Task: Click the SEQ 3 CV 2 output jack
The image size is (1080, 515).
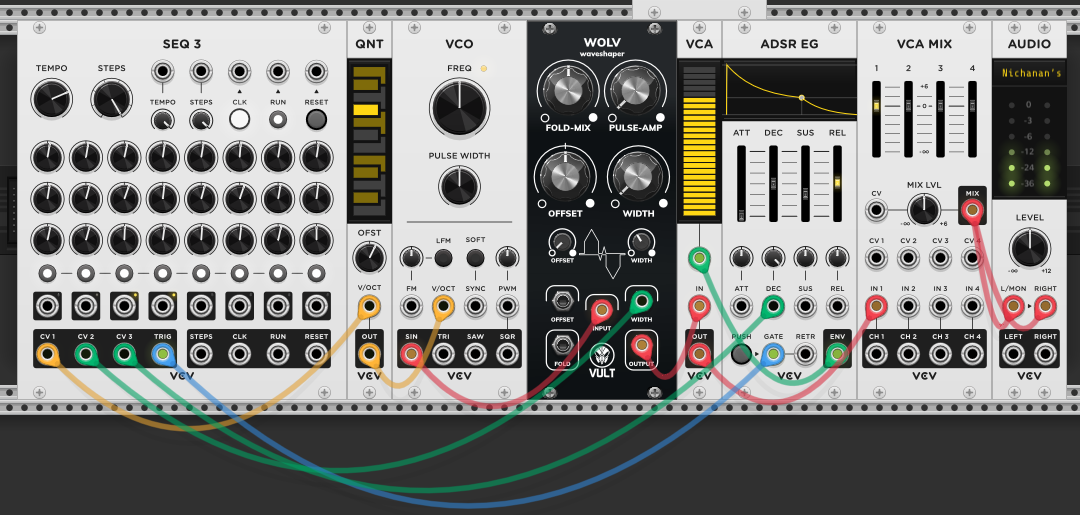Action: click(85, 355)
